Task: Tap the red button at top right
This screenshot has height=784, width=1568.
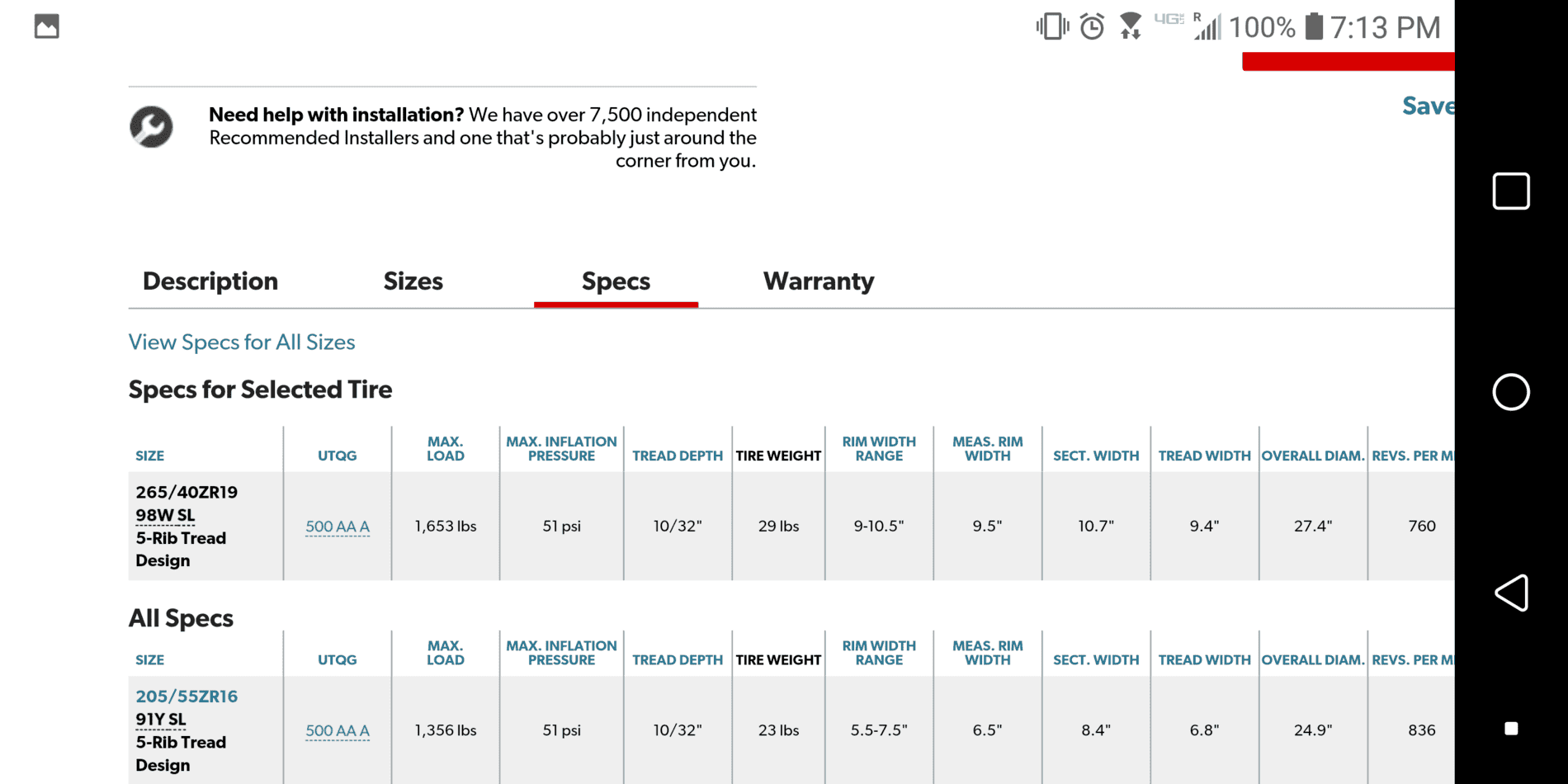Action: [1348, 61]
